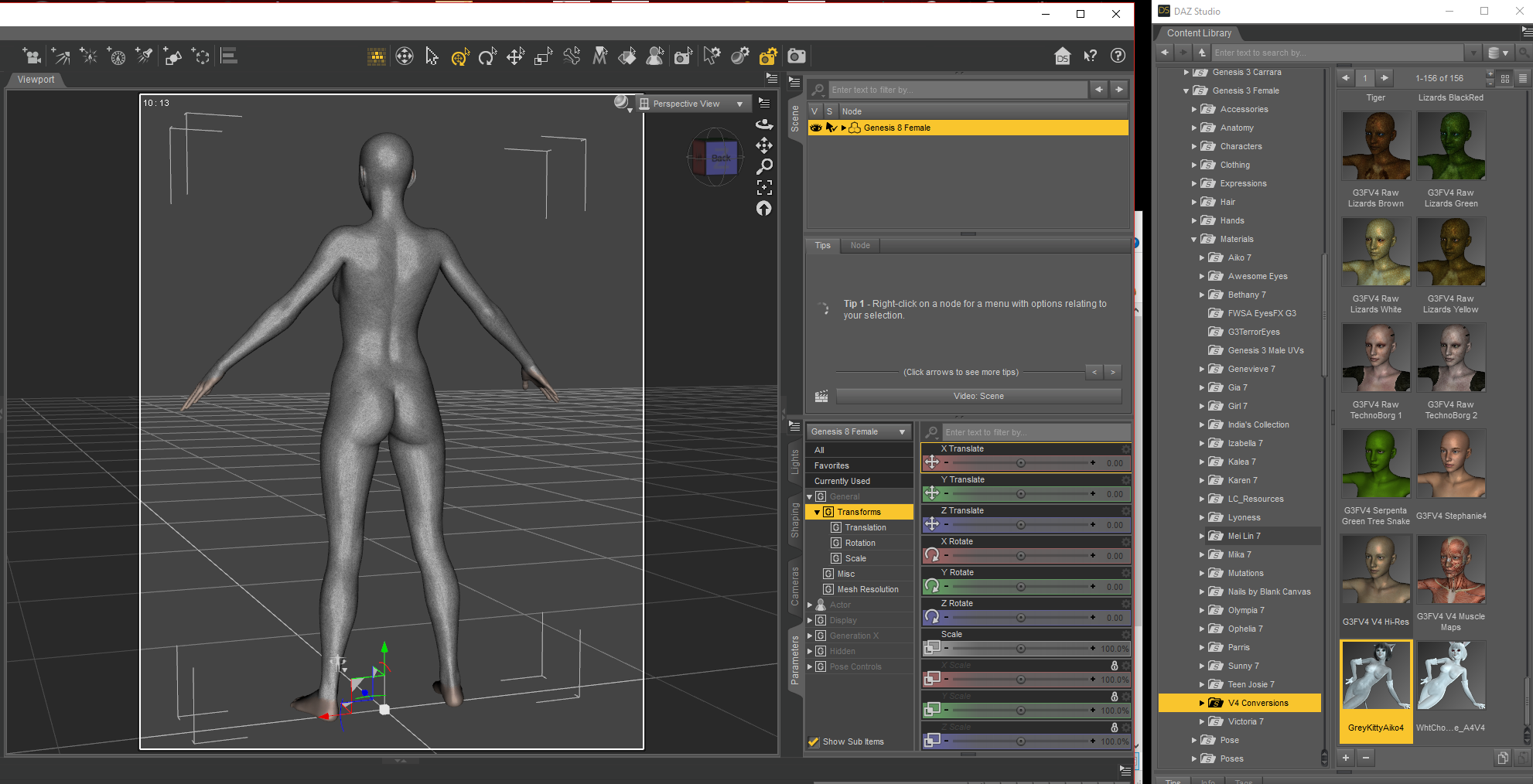Open the viewport draw style sphere
This screenshot has height=784, width=1533.
[x=621, y=102]
